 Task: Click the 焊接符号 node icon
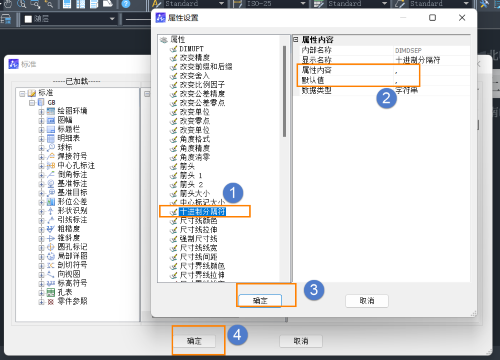click(51, 156)
